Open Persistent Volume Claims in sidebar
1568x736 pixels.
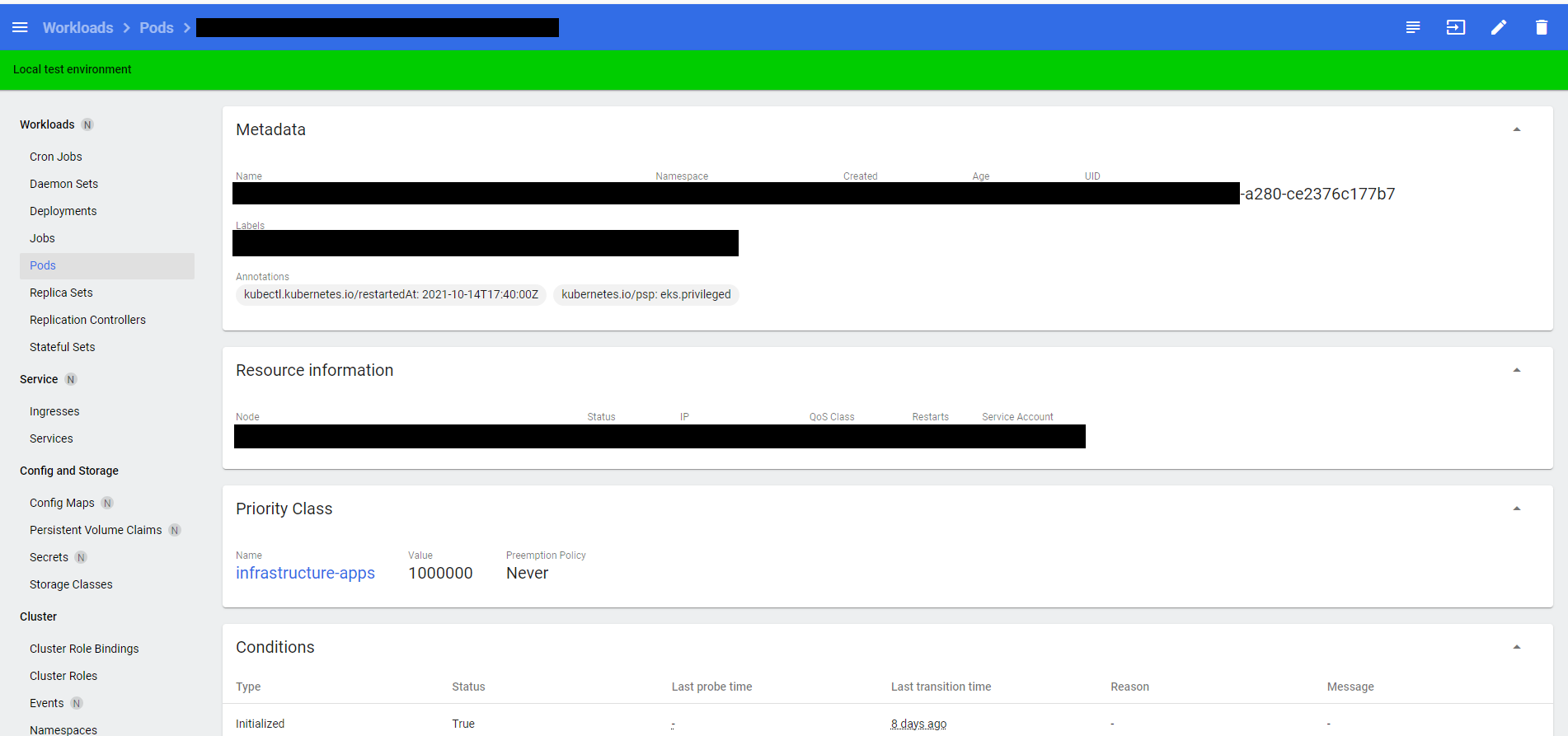pyautogui.click(x=96, y=530)
